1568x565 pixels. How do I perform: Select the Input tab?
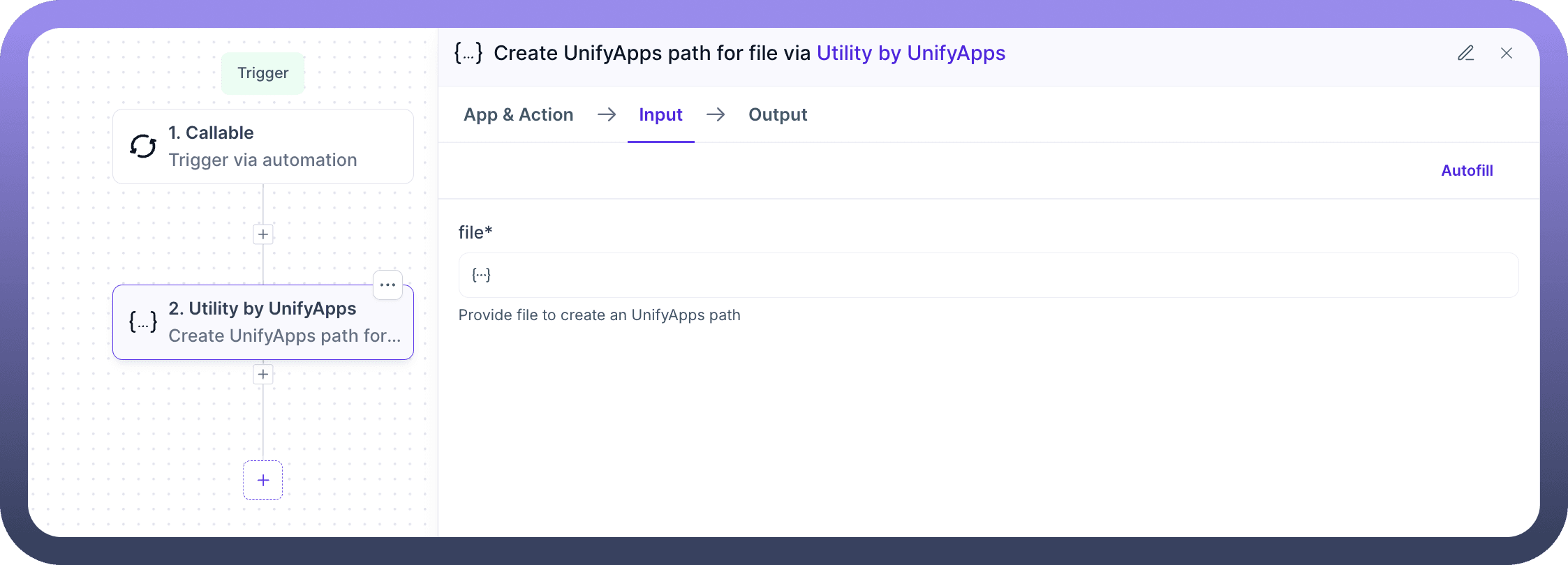[x=660, y=114]
